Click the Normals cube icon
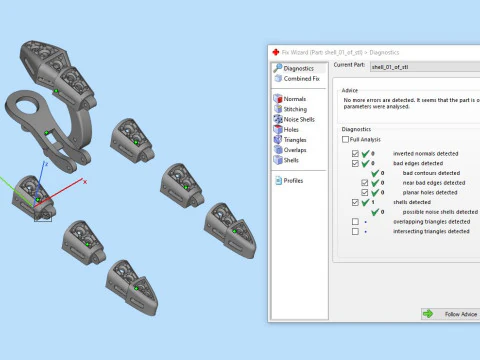The height and width of the screenshot is (360, 480). click(x=278, y=99)
